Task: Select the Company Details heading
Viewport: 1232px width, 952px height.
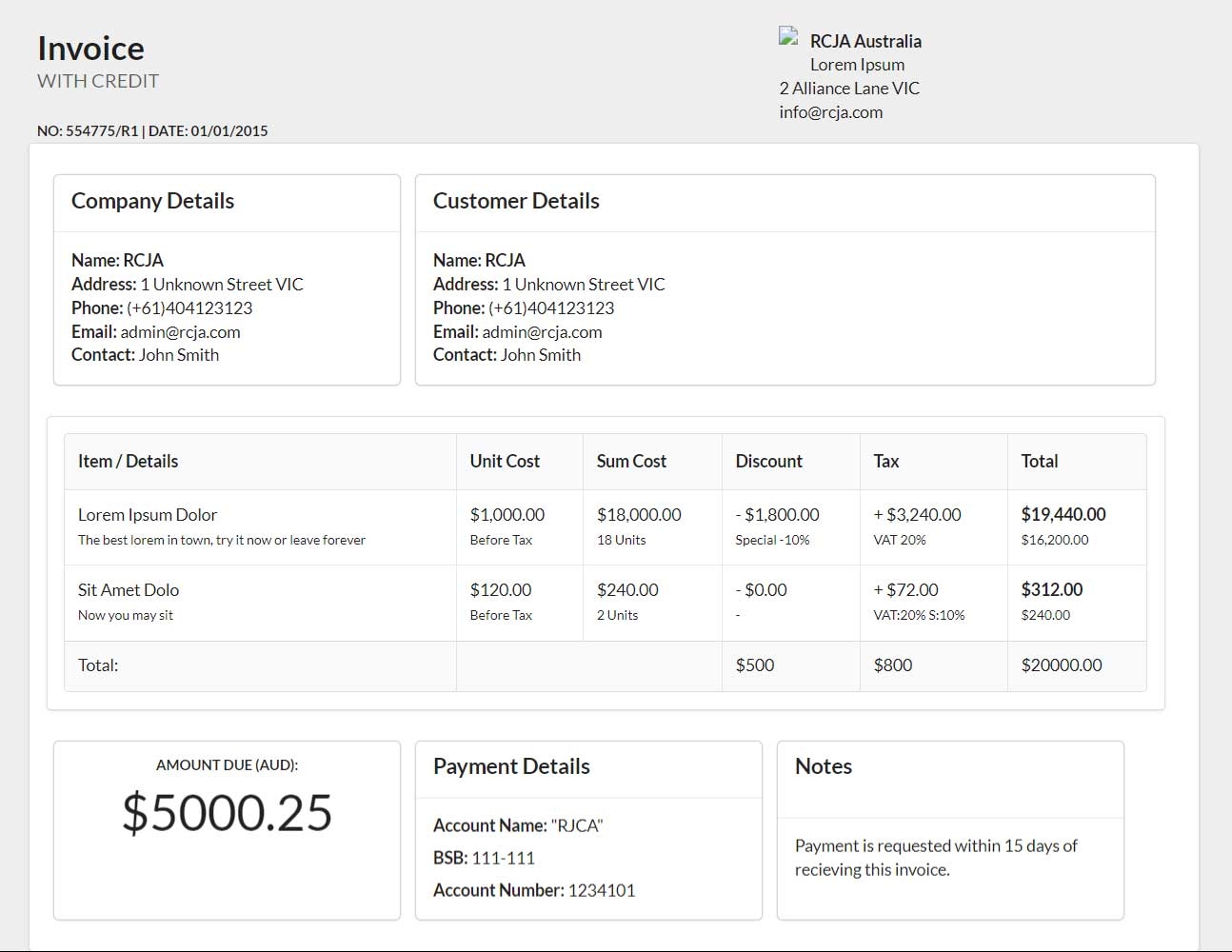Action: (x=152, y=201)
